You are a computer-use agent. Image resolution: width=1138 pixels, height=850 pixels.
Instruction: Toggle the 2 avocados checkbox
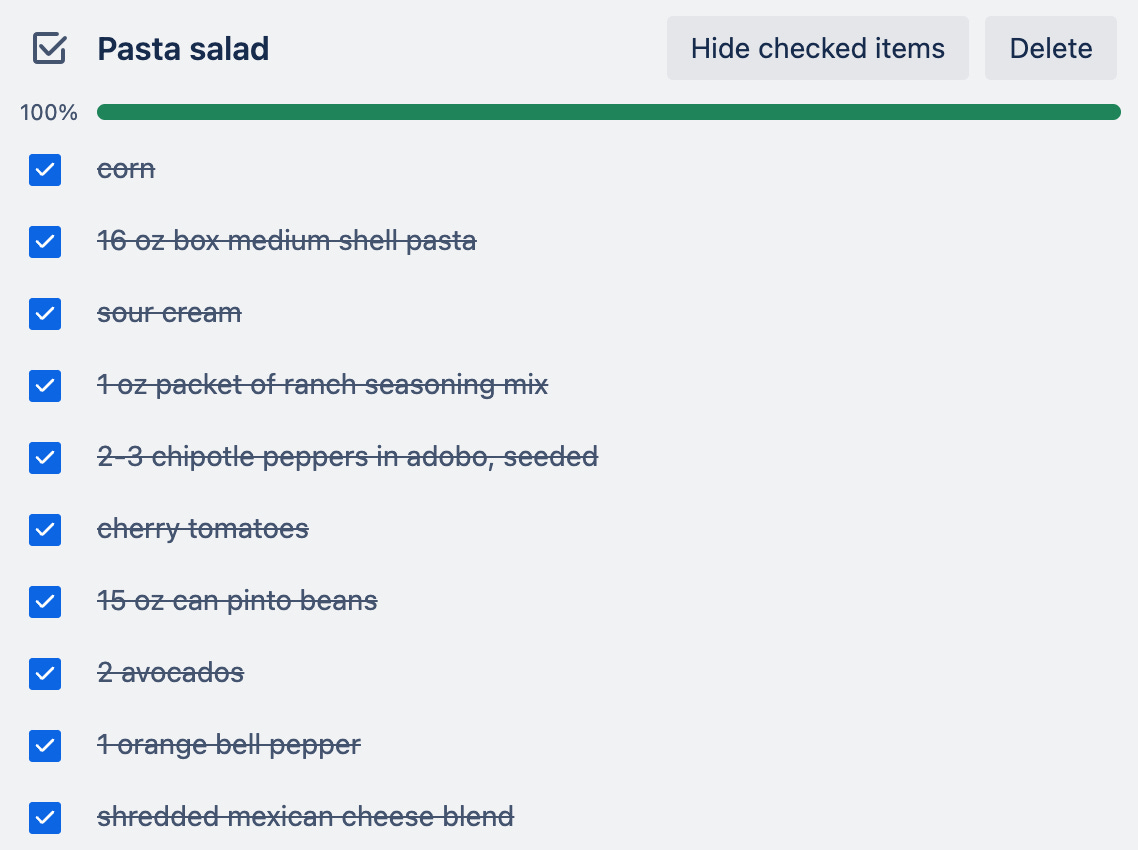[45, 674]
